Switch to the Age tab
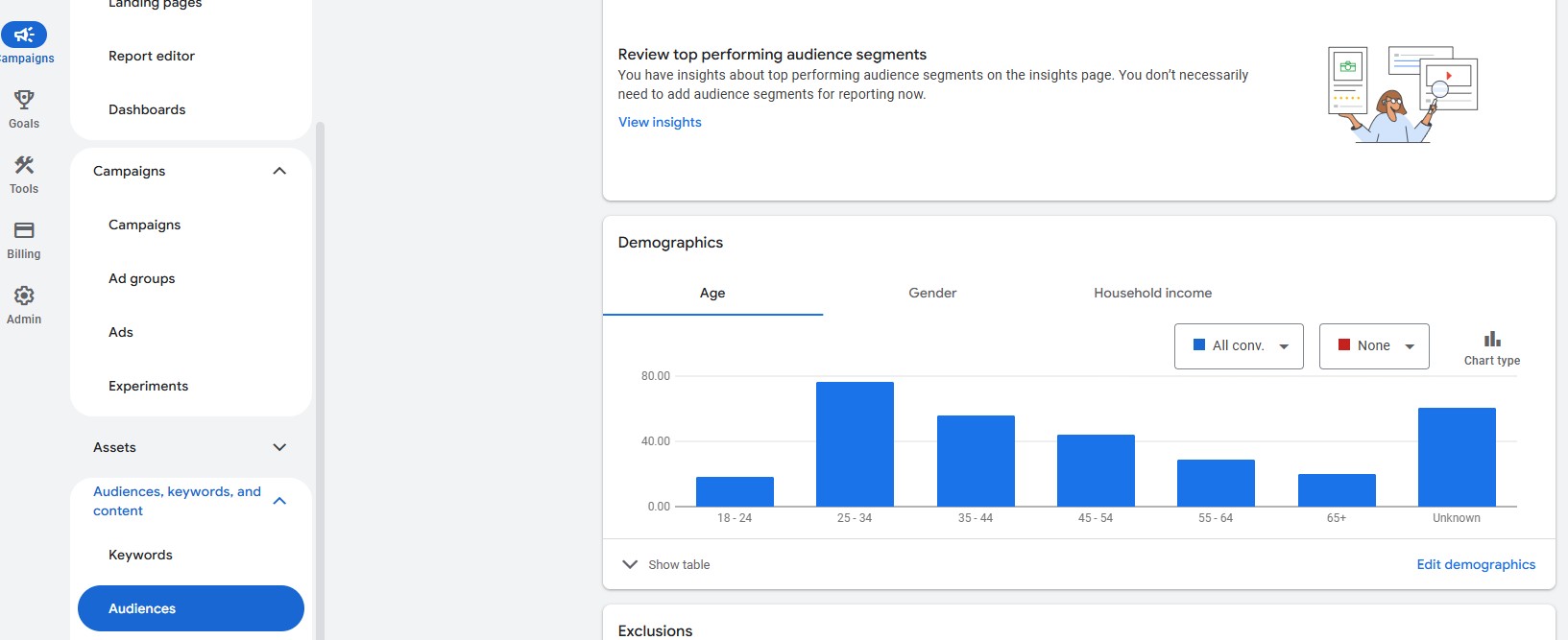Image resolution: width=1568 pixels, height=640 pixels. point(712,293)
